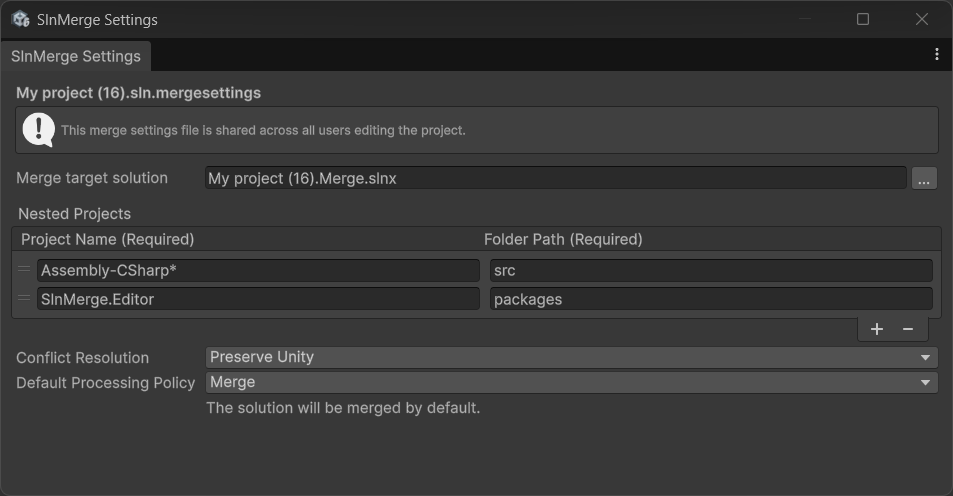The image size is (953, 496).
Task: Click the Folder Path (Required) column header
Action: [563, 239]
